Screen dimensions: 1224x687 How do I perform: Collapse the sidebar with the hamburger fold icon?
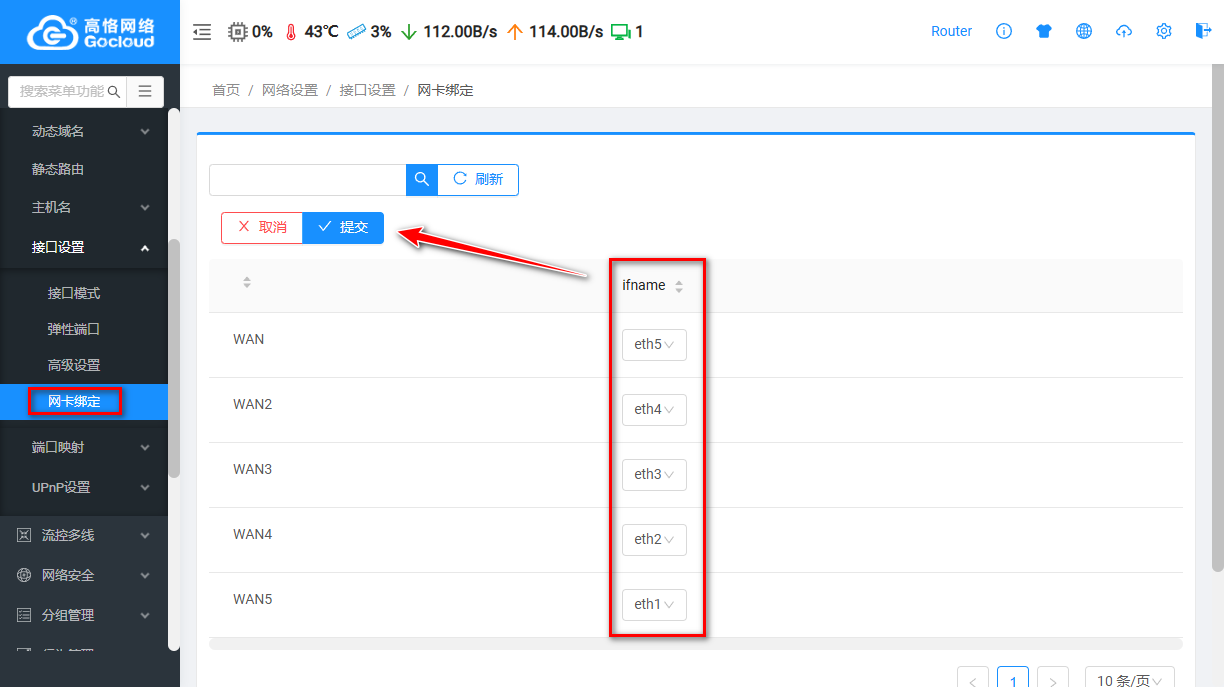tap(202, 32)
